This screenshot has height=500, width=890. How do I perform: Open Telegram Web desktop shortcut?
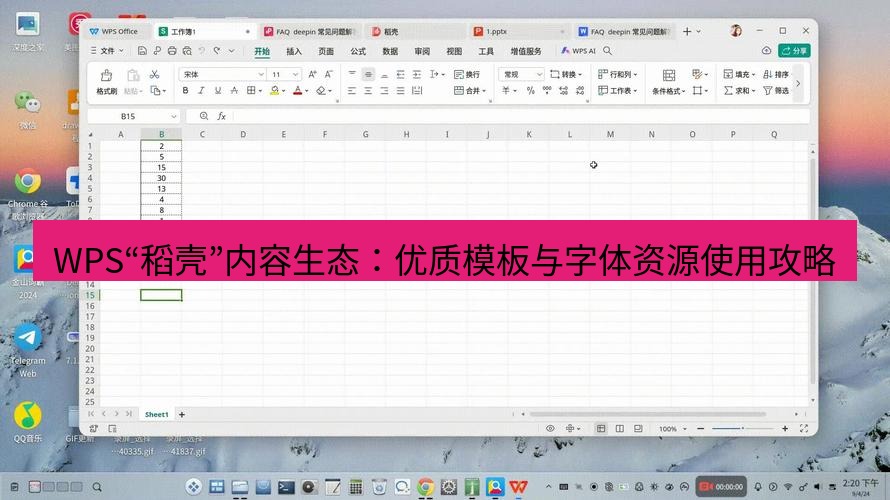pos(27,338)
